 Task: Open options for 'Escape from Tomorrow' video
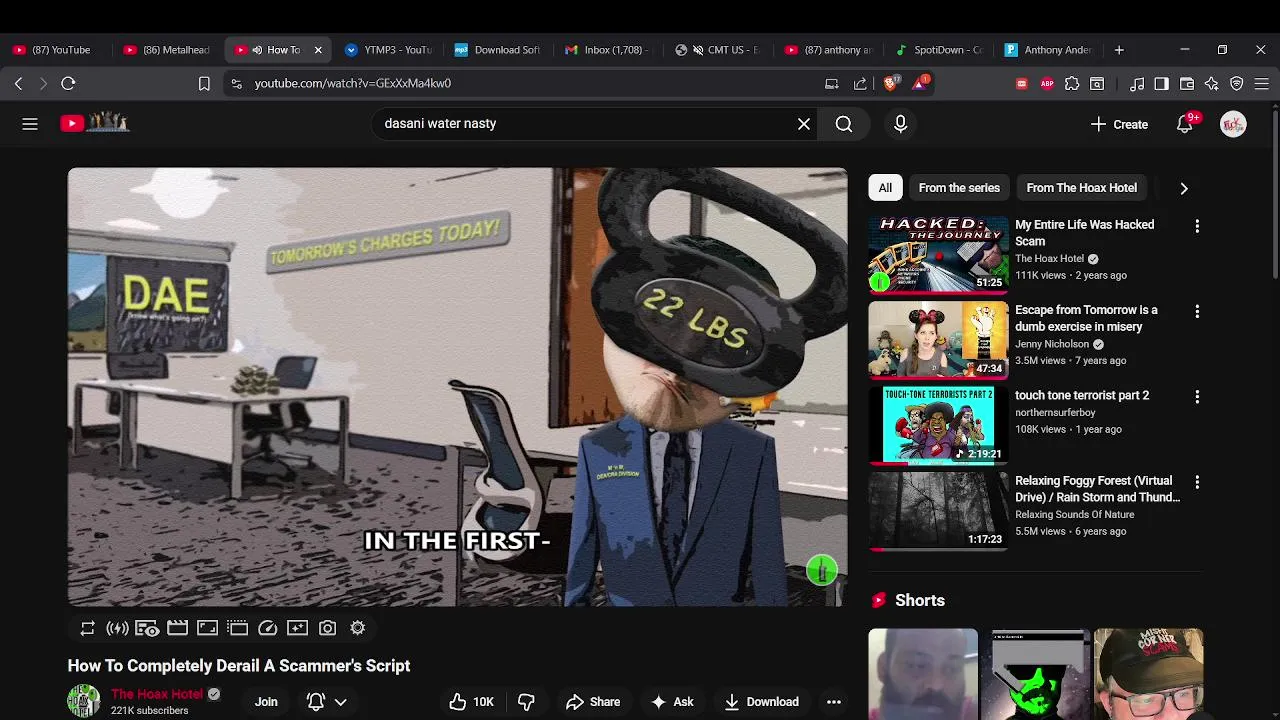pos(1197,312)
